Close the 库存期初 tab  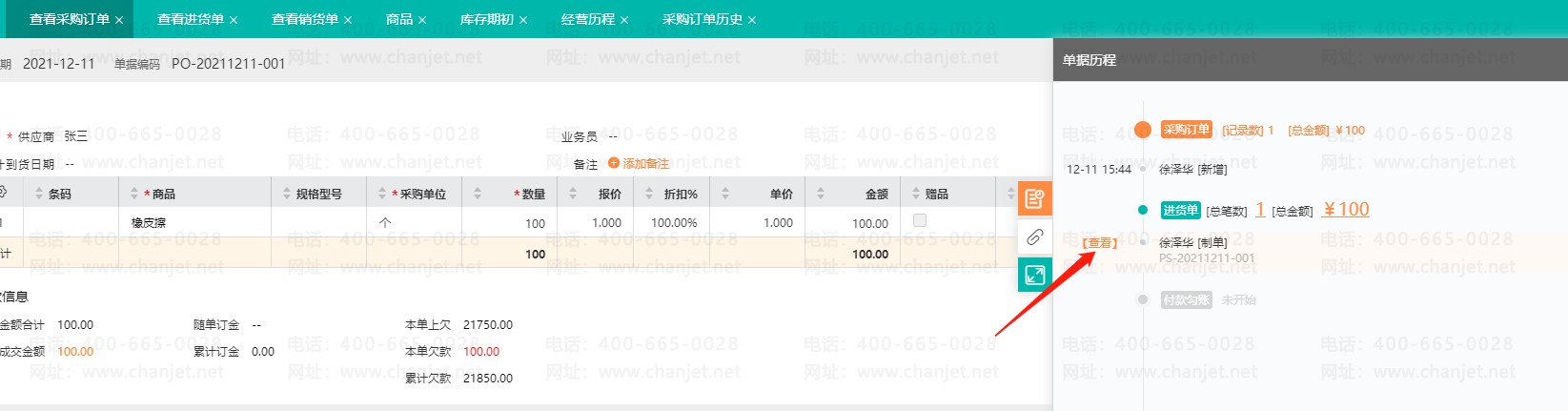coord(523,20)
